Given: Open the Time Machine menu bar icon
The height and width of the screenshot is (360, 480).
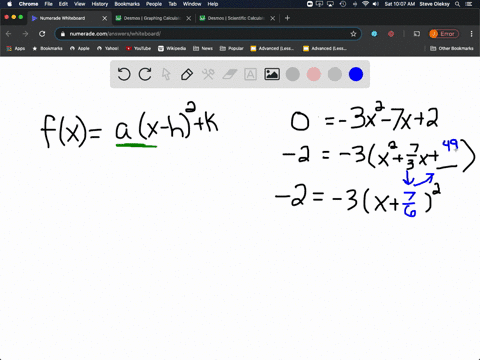Looking at the screenshot, I should pyautogui.click(x=343, y=4).
